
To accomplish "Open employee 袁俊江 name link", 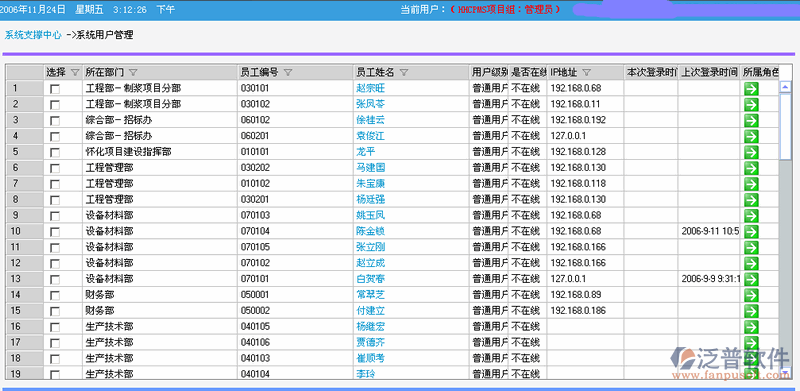I will point(370,136).
